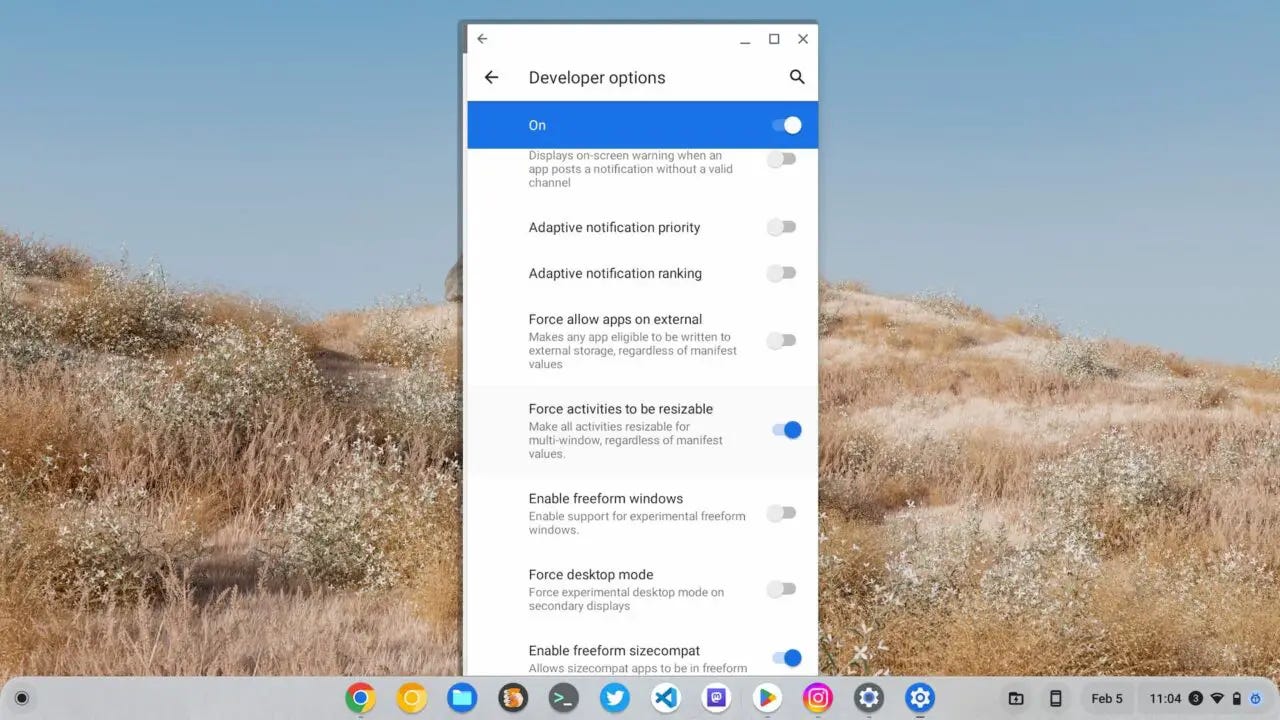Image resolution: width=1280 pixels, height=720 pixels.
Task: Select the 'Enable freeform sizecompat' title
Action: pos(614,651)
